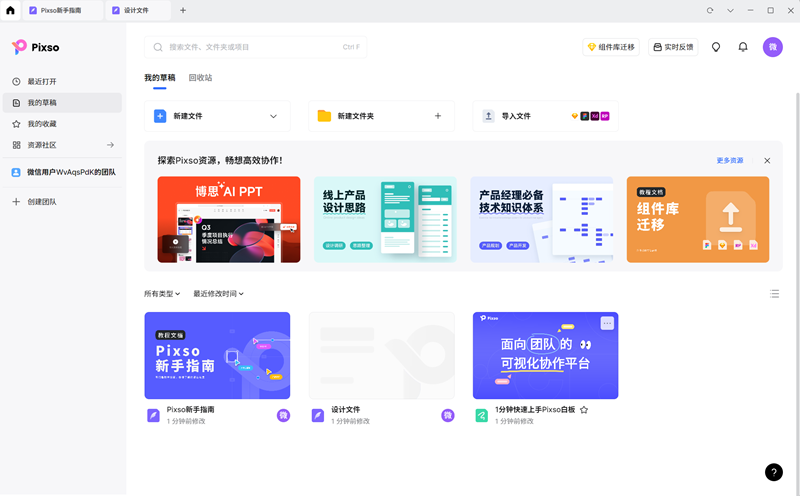Open the 面向团队的可视化协作平台 whiteboard thumbnail

point(545,355)
